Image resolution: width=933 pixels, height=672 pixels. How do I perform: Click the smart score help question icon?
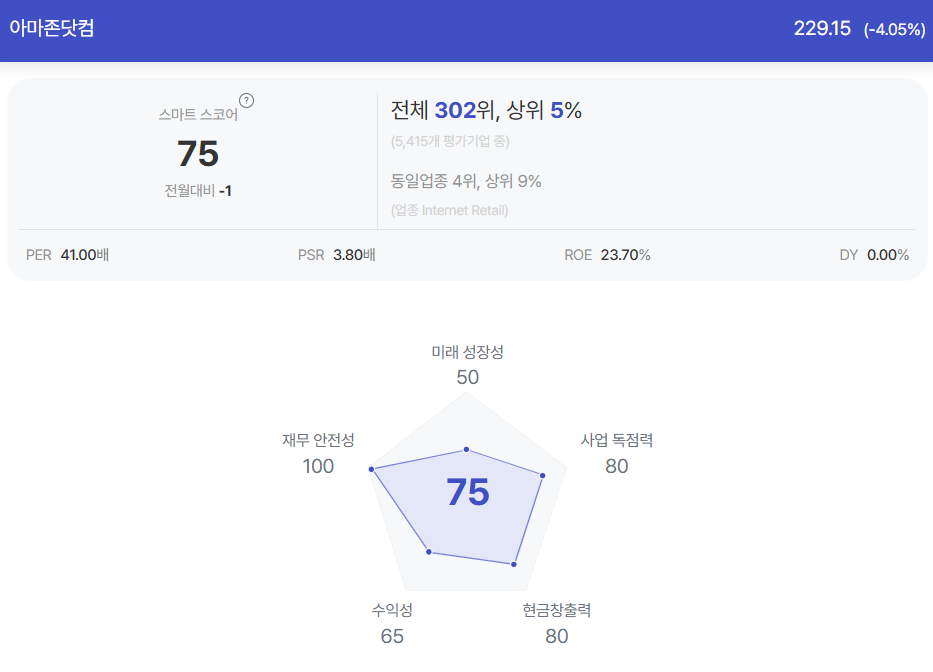coord(246,101)
